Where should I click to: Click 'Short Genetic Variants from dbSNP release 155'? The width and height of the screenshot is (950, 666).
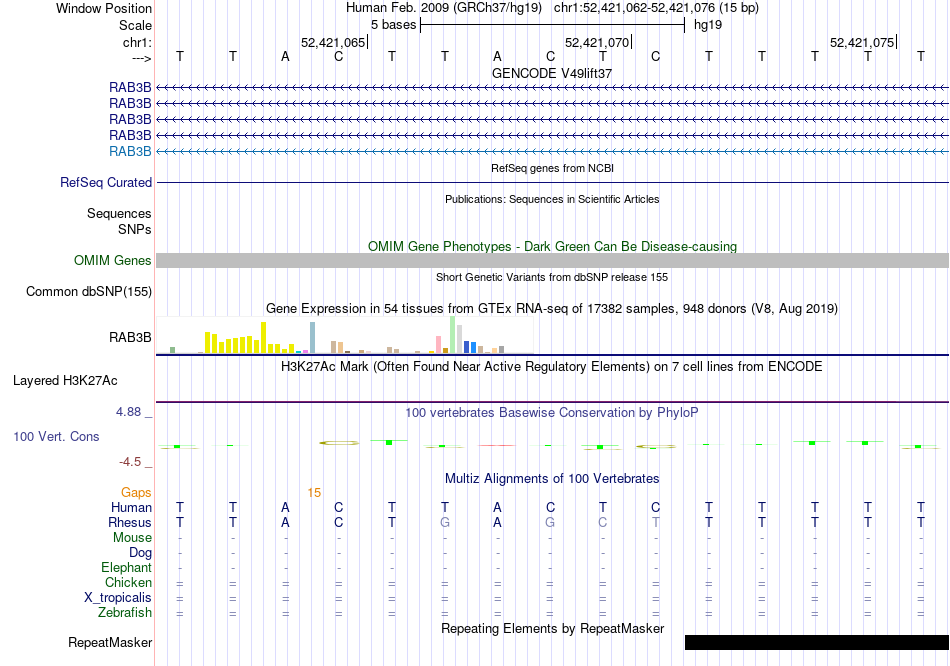pyautogui.click(x=552, y=277)
